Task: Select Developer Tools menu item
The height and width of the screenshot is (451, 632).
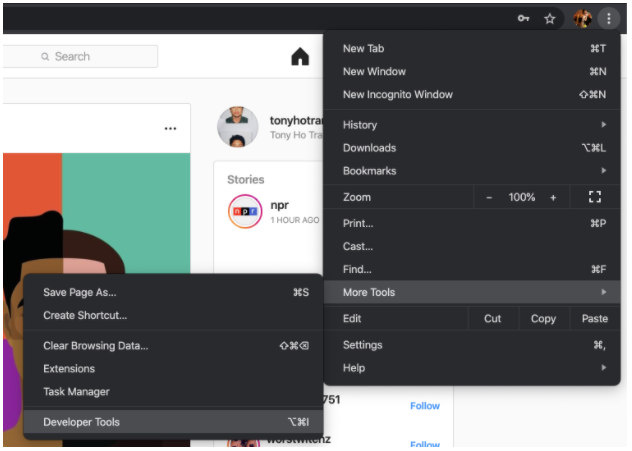Action: (82, 422)
